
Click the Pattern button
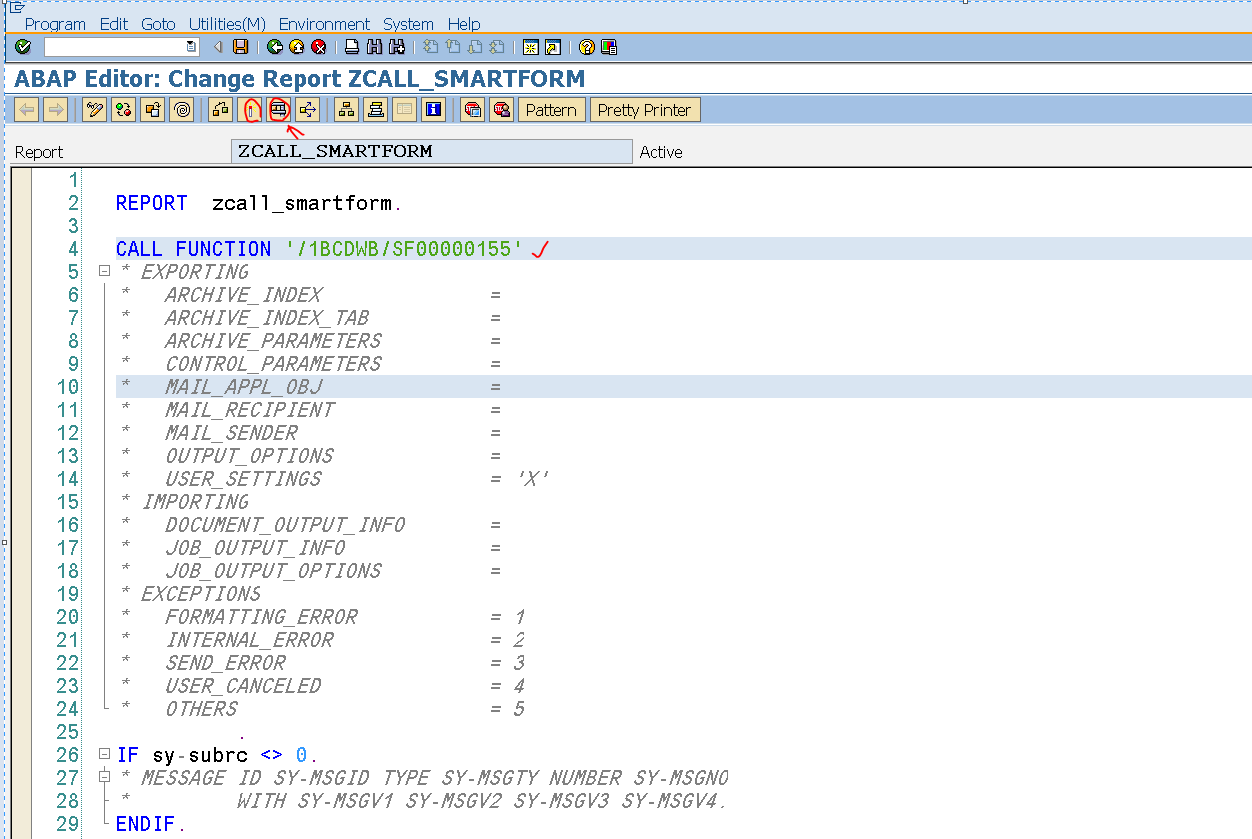(x=551, y=110)
